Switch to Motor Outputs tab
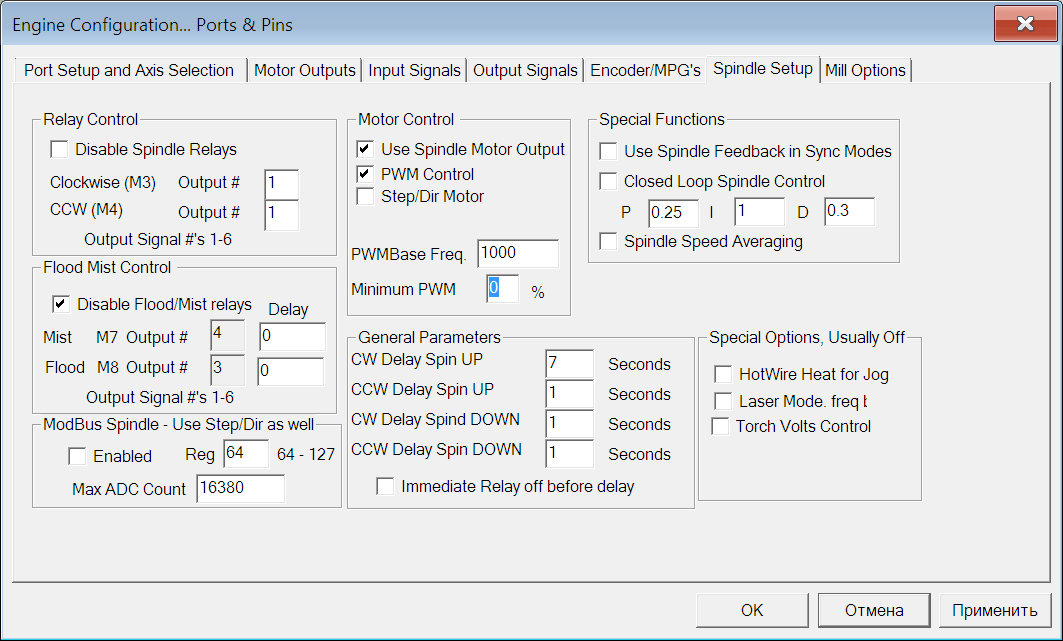Screen dimensions: 1063x641 [x=305, y=70]
